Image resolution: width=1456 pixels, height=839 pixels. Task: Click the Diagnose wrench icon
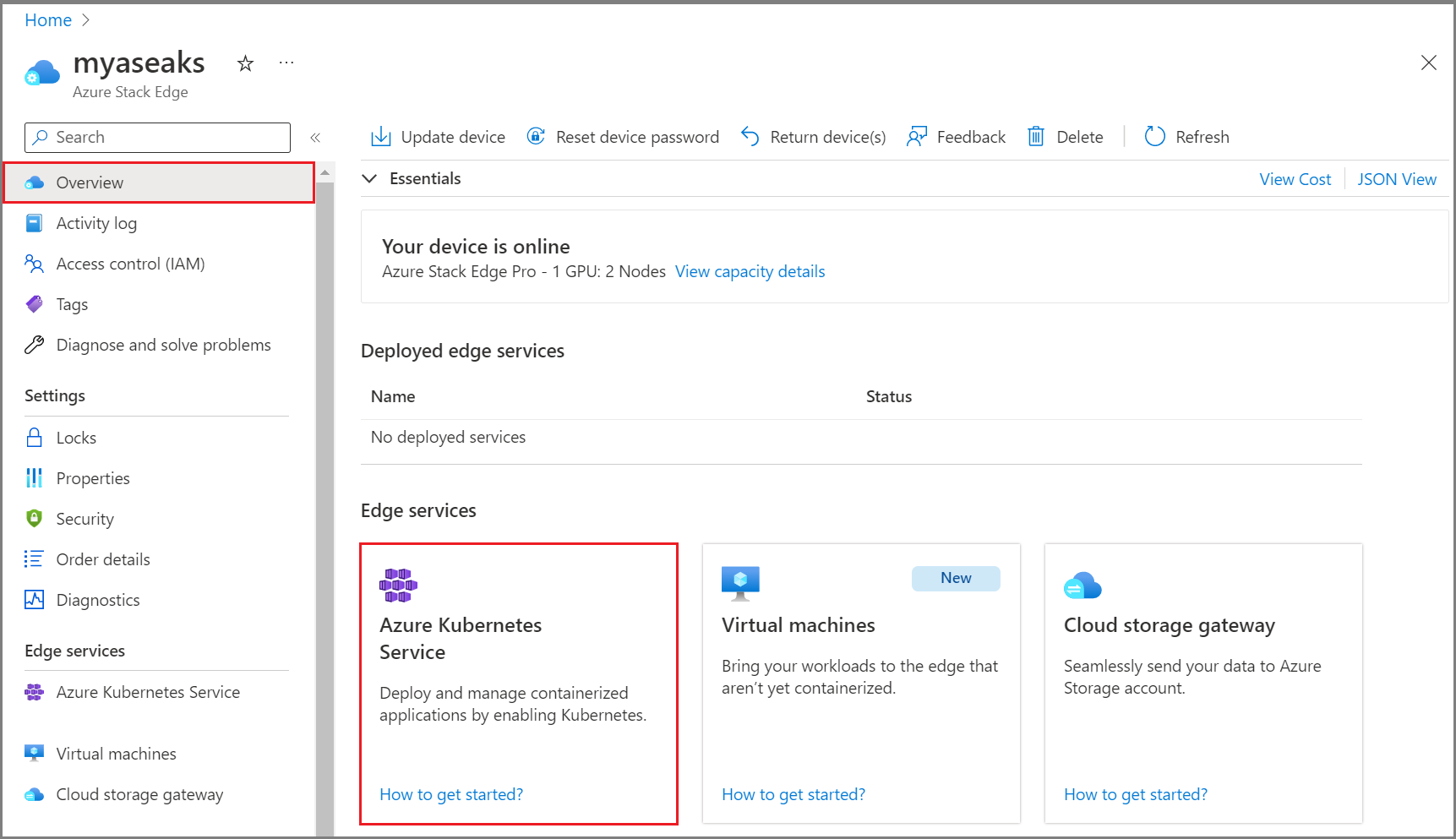coord(35,345)
